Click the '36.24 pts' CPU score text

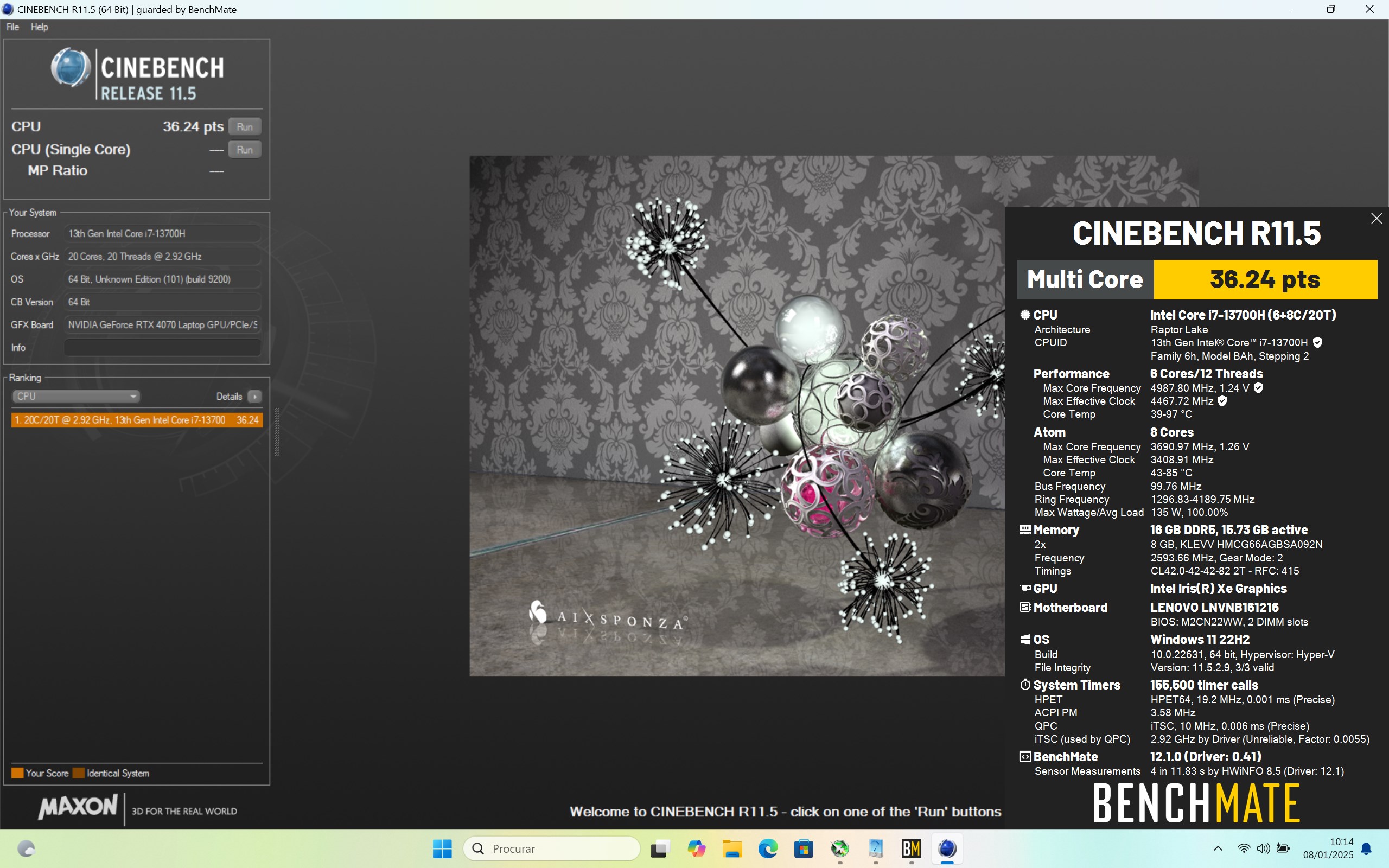[193, 126]
